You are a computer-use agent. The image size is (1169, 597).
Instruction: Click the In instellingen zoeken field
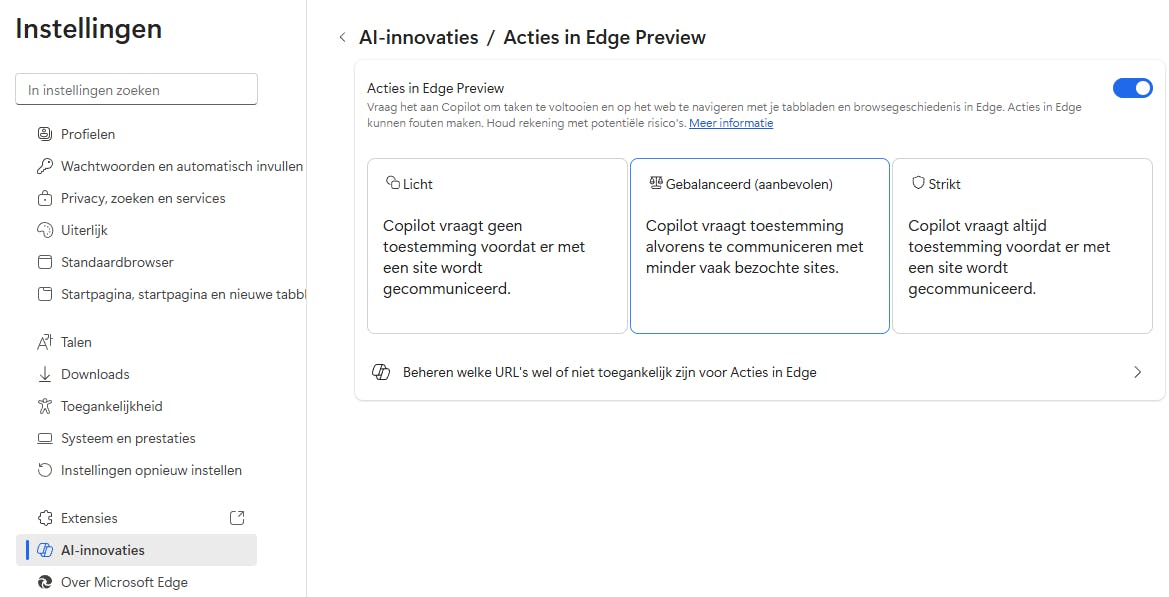click(x=137, y=90)
